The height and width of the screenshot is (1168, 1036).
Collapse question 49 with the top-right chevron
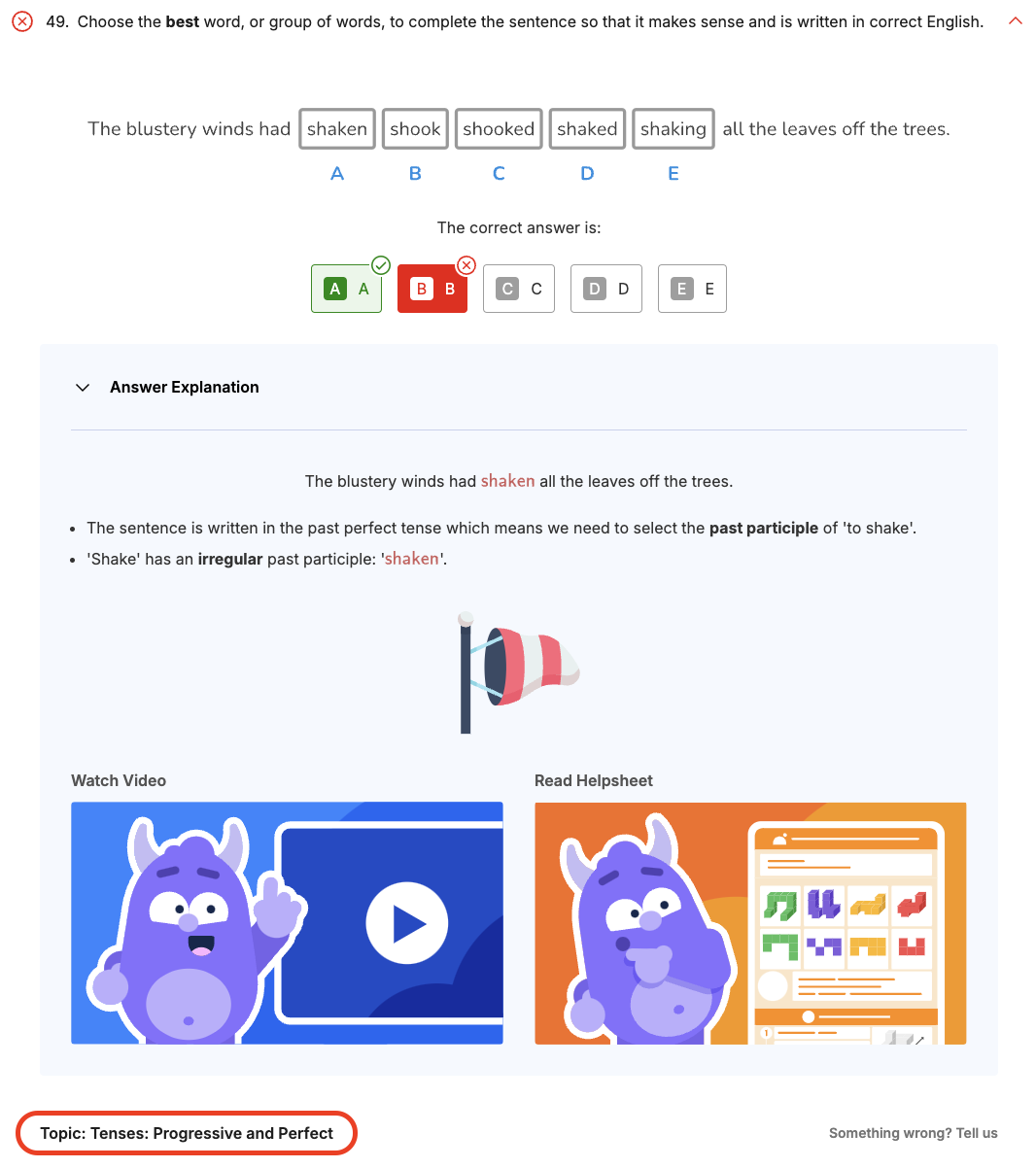tap(1016, 20)
